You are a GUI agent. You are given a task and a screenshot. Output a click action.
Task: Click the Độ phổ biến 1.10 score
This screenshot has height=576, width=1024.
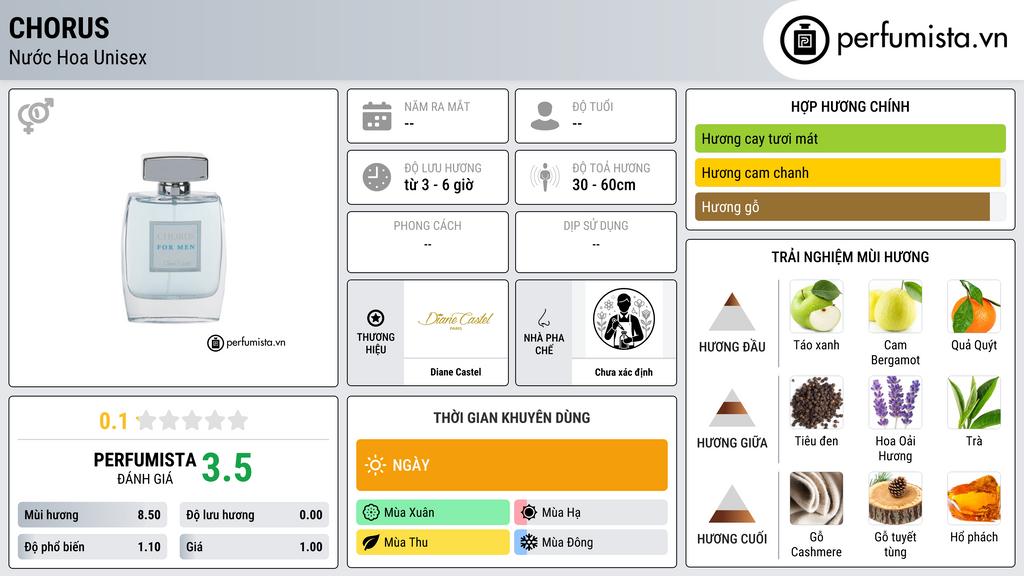click(92, 547)
